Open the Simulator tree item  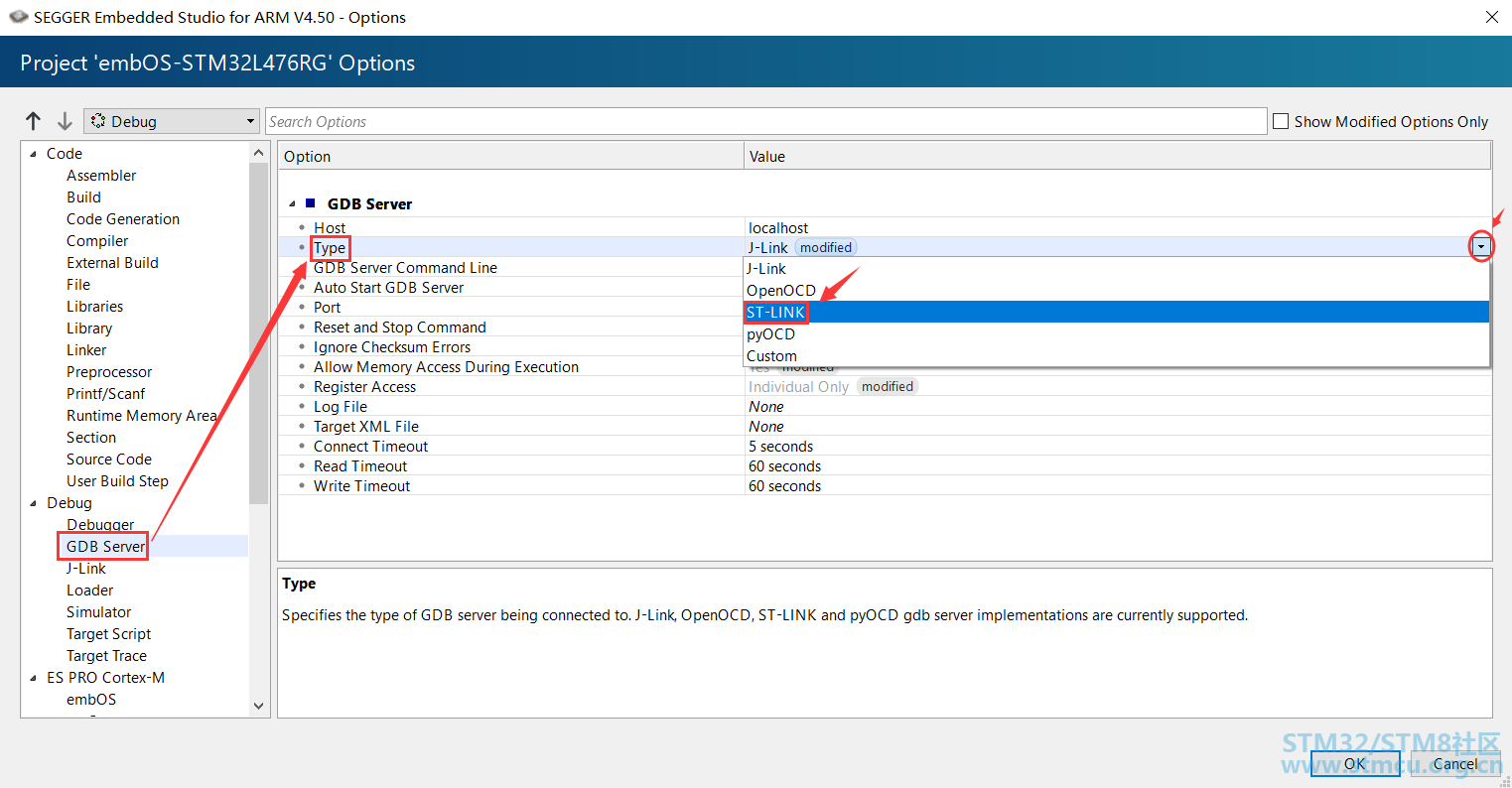point(98,612)
